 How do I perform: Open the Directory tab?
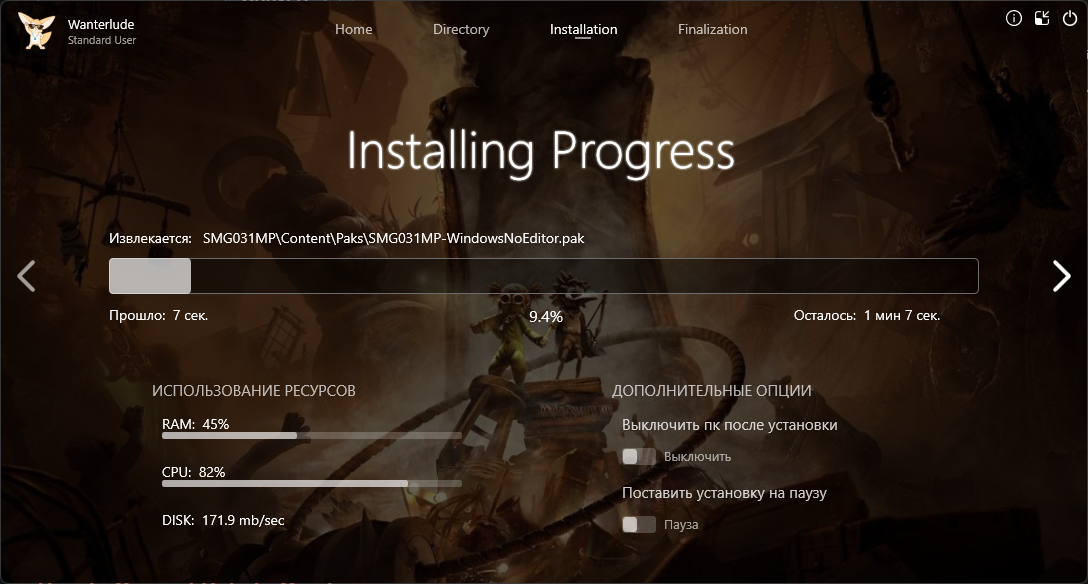pos(461,29)
